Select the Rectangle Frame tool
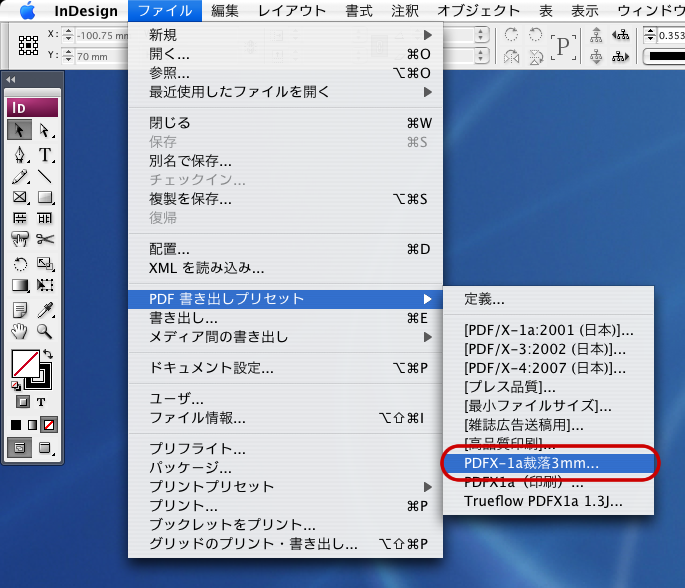This screenshot has width=685, height=588. coord(19,197)
